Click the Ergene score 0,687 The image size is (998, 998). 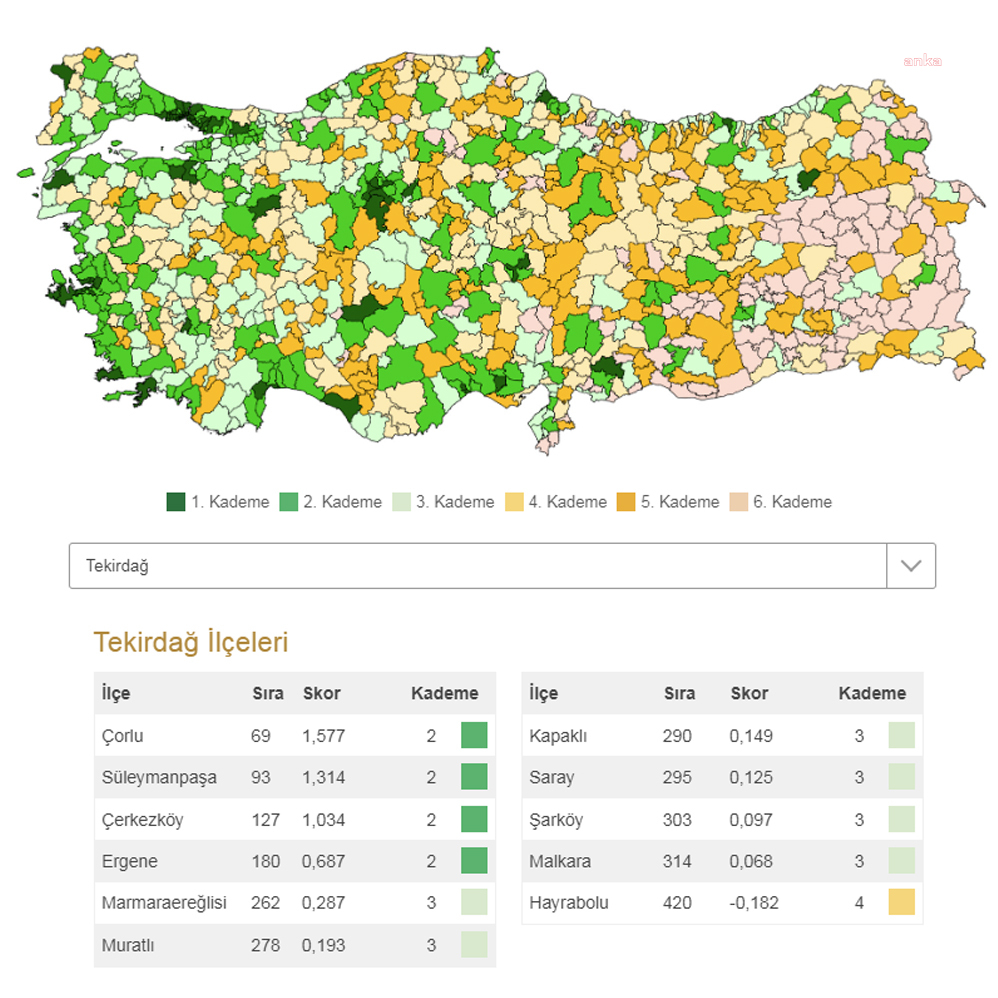coord(323,861)
